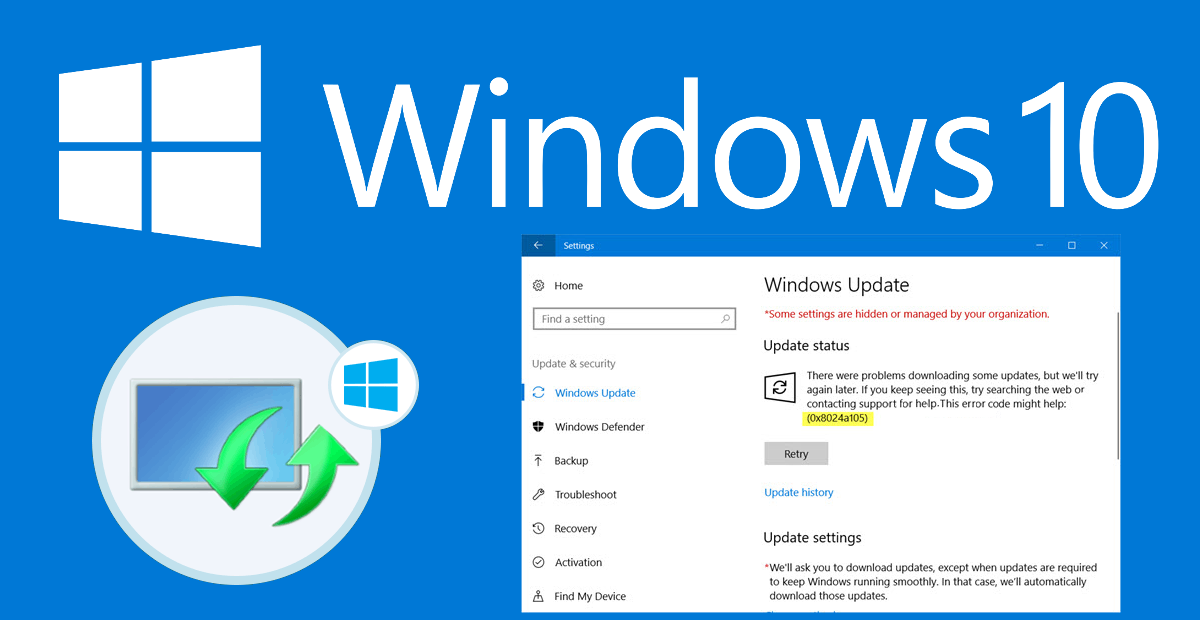Click the Update & security section label

574,364
